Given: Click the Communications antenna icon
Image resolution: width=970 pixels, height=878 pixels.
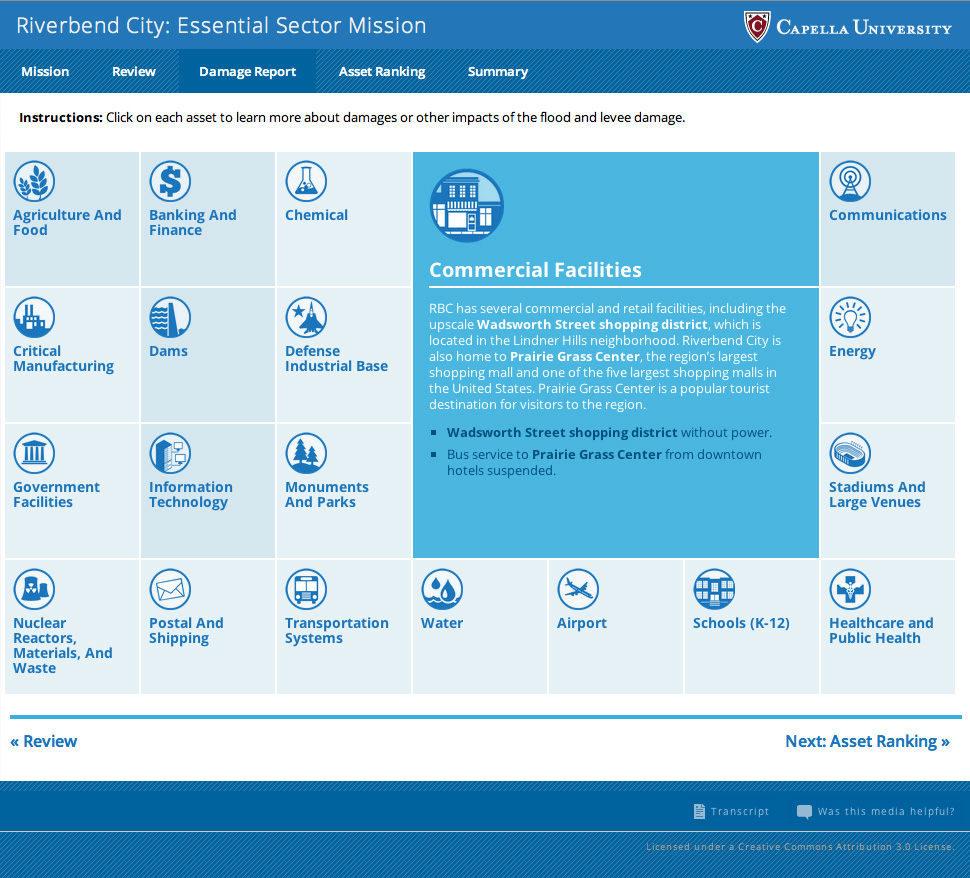Looking at the screenshot, I should pos(850,181).
